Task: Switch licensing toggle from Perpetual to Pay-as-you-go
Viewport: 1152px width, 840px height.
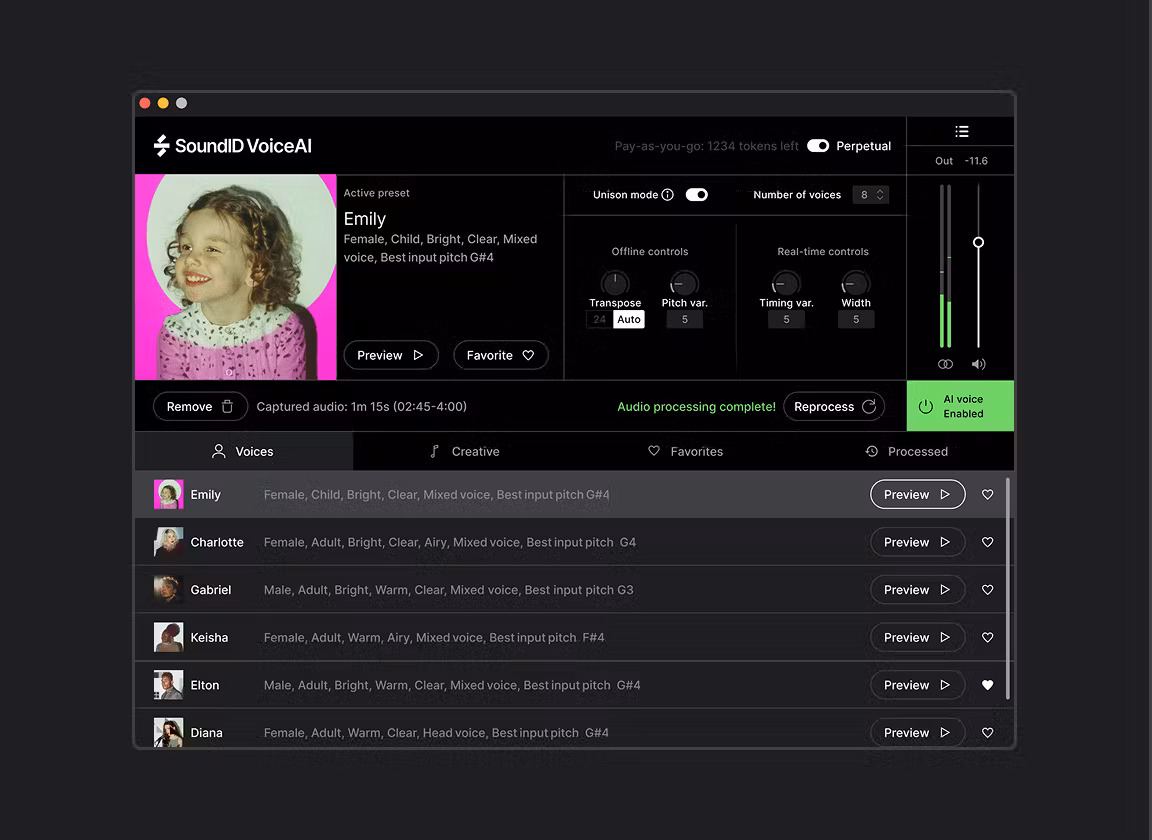Action: 818,145
